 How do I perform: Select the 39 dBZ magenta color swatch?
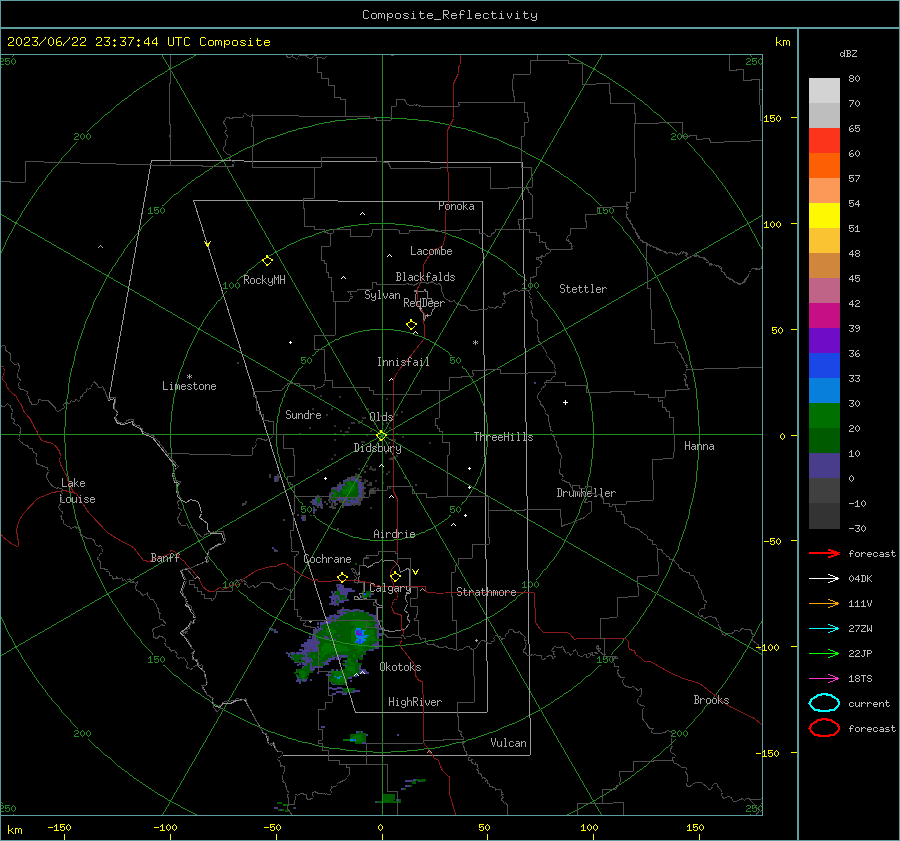pos(824,316)
